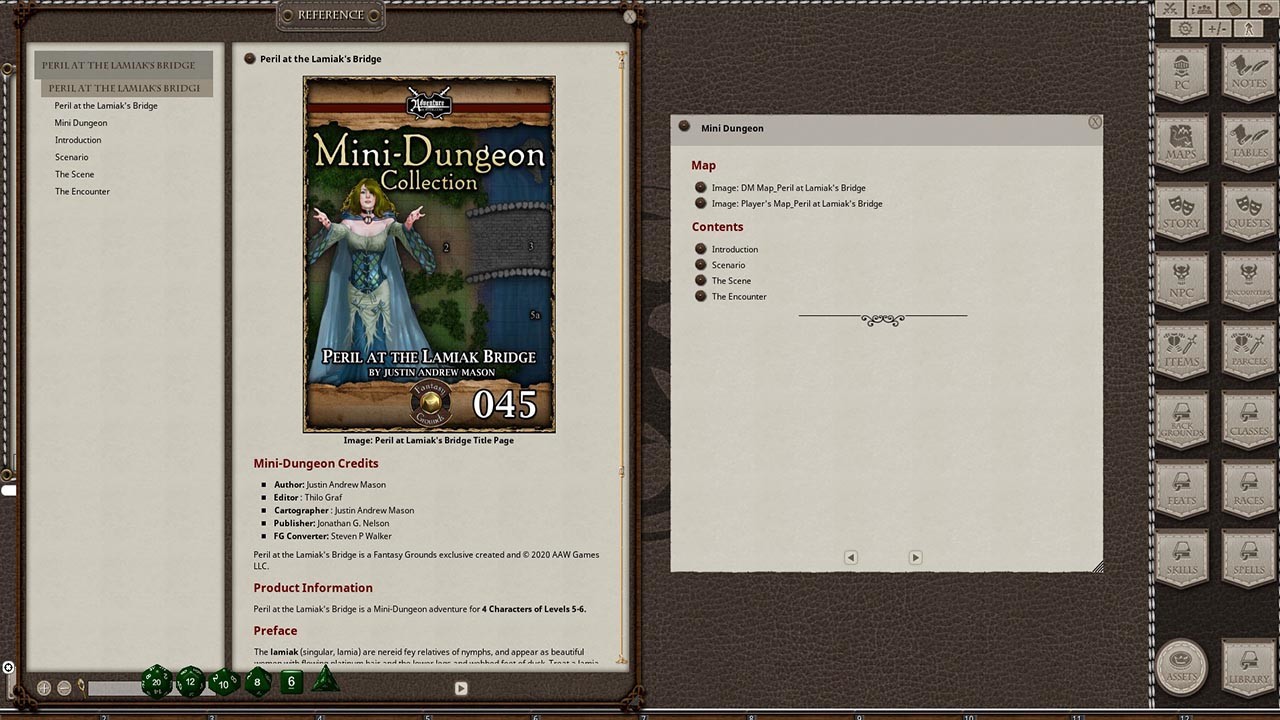Open the Notes panel
The image size is (1280, 720).
click(1247, 73)
